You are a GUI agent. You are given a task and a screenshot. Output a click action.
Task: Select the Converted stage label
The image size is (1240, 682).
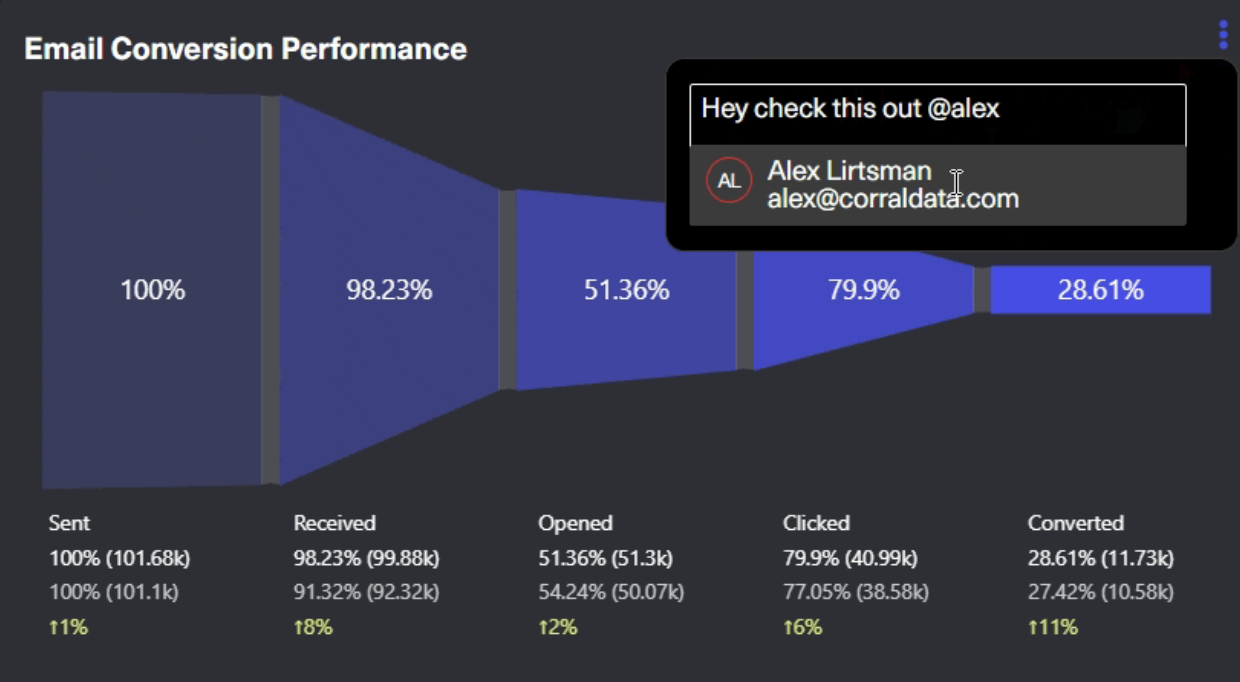pyautogui.click(x=1075, y=523)
